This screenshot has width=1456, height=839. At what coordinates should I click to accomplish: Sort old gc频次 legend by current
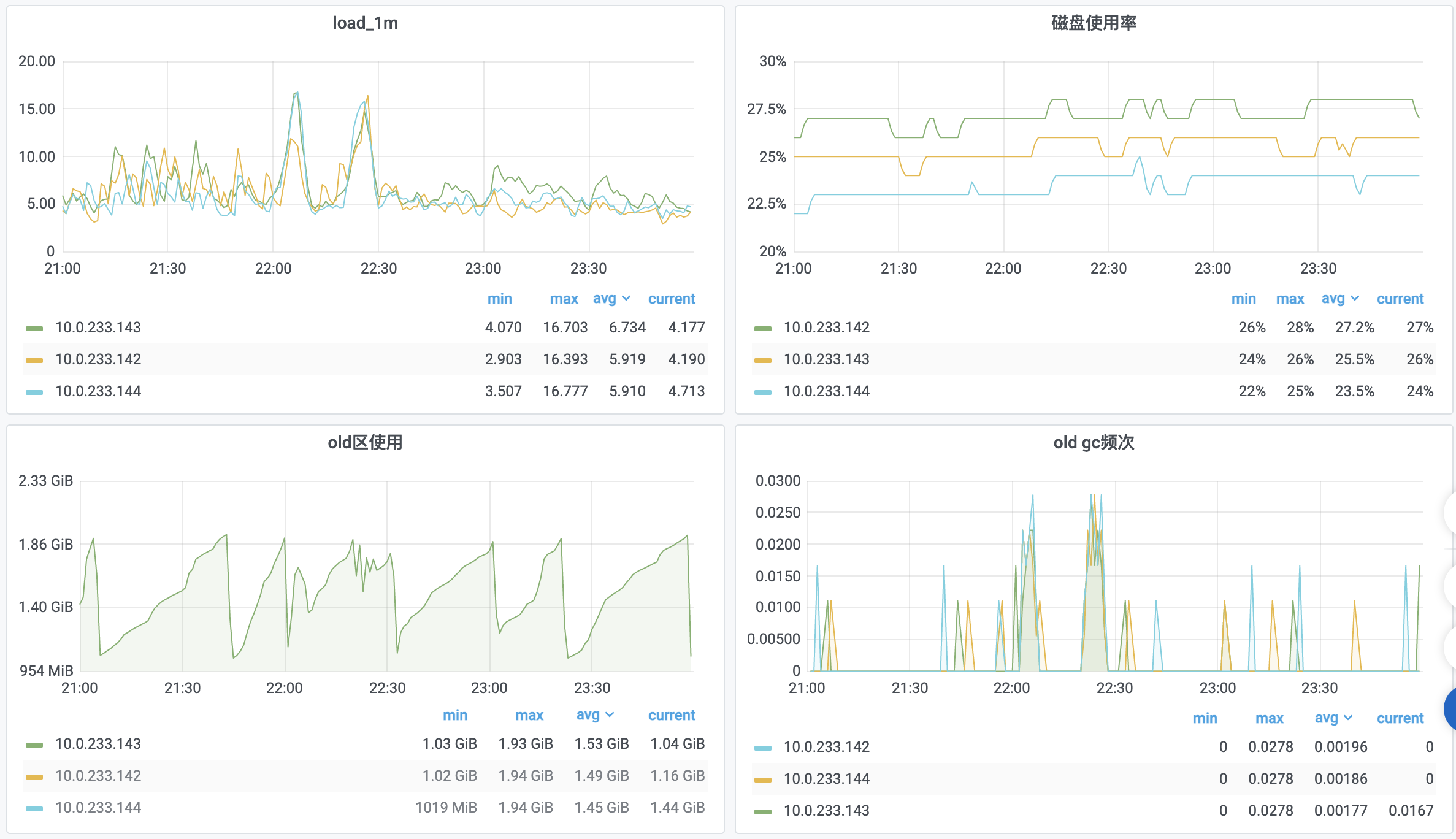1400,718
